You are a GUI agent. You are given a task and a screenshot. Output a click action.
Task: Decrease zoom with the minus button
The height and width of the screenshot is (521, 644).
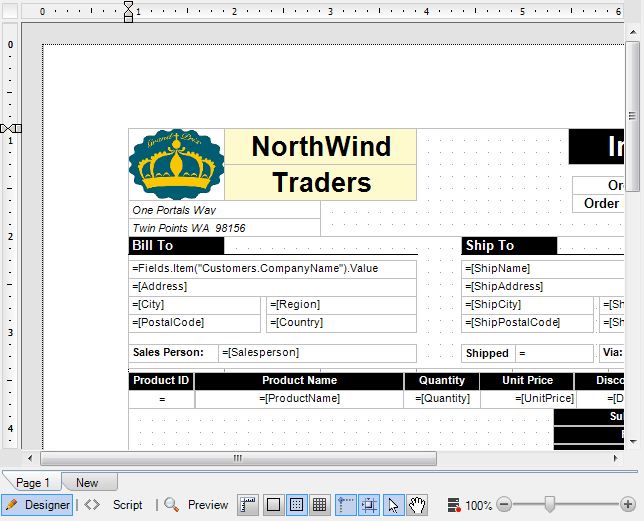[x=504, y=504]
